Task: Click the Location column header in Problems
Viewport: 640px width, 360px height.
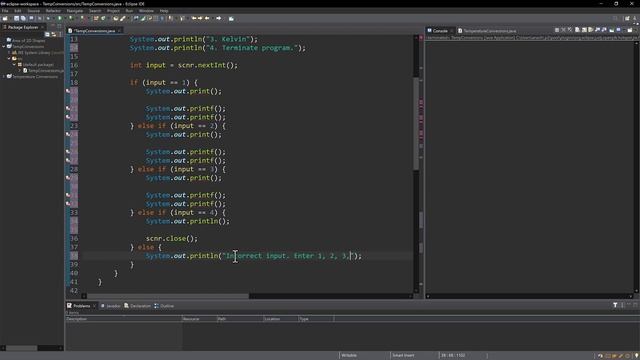Action: [x=280, y=319]
